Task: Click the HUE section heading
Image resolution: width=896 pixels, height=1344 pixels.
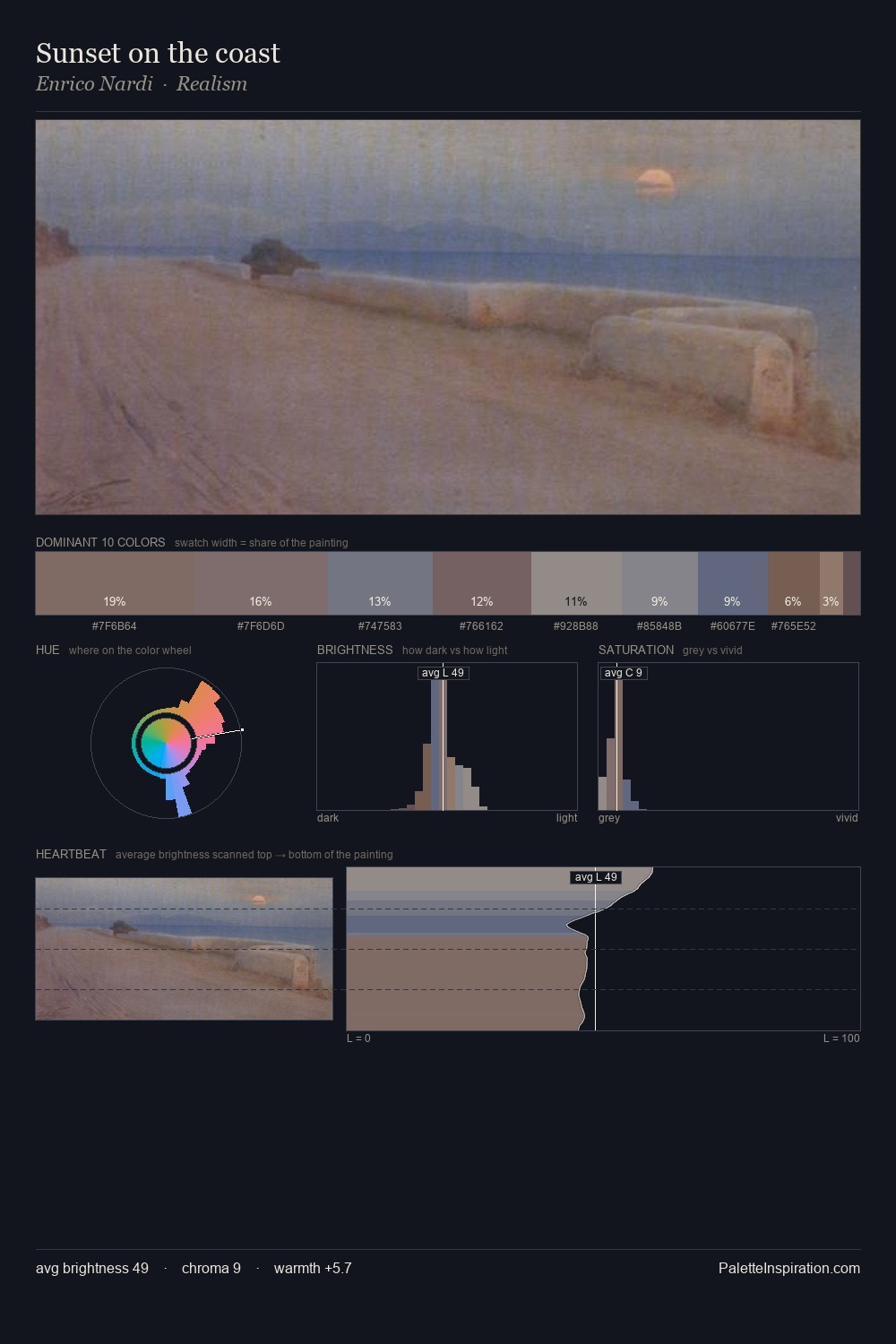Action: pyautogui.click(x=47, y=650)
